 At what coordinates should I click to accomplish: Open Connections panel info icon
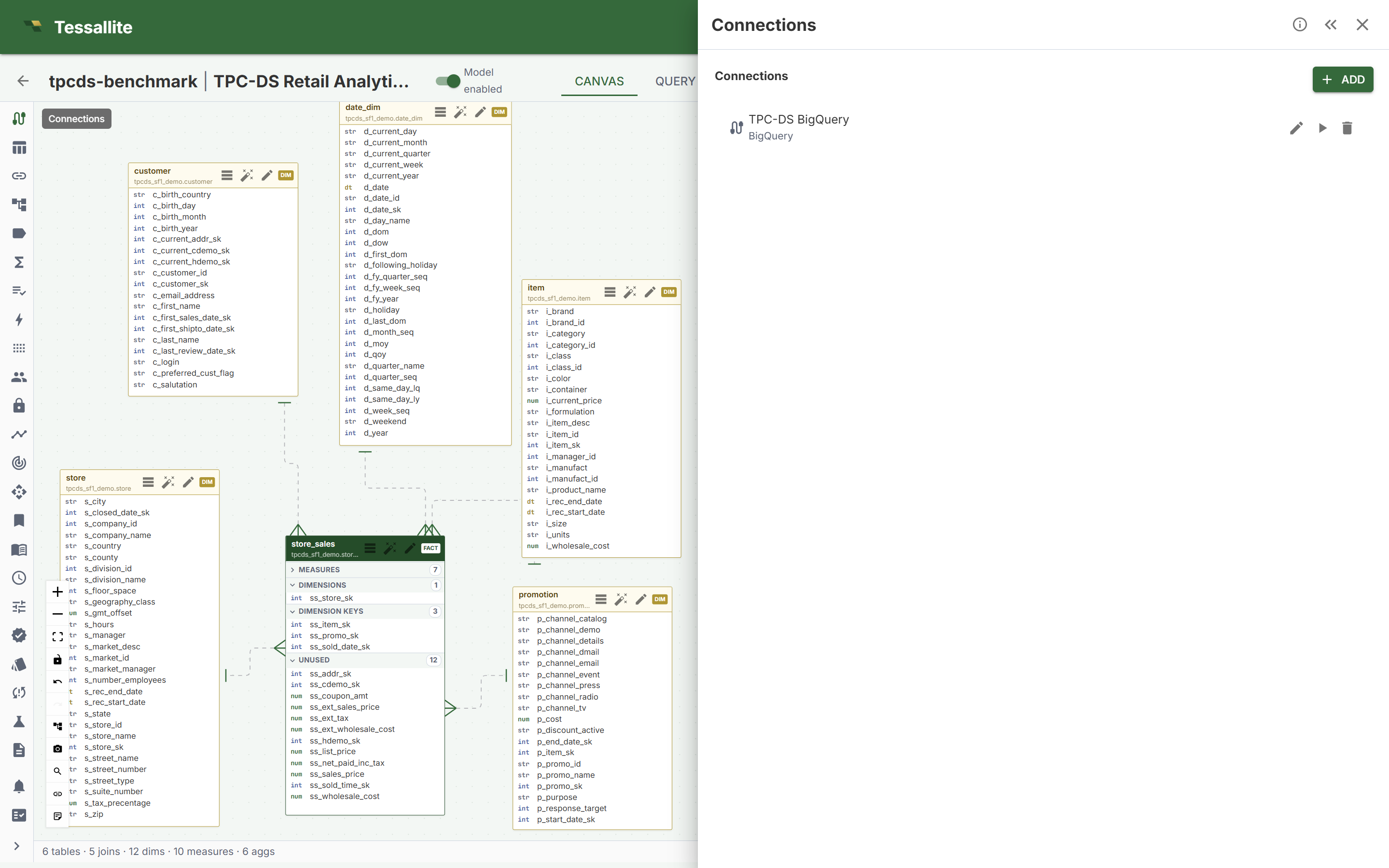pyautogui.click(x=1299, y=25)
